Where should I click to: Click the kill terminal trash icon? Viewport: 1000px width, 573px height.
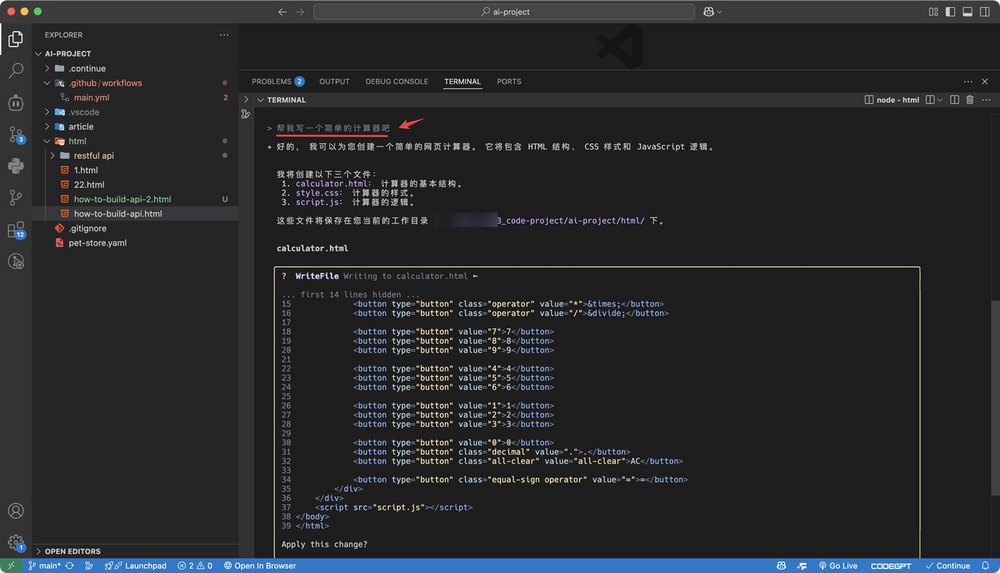click(969, 100)
